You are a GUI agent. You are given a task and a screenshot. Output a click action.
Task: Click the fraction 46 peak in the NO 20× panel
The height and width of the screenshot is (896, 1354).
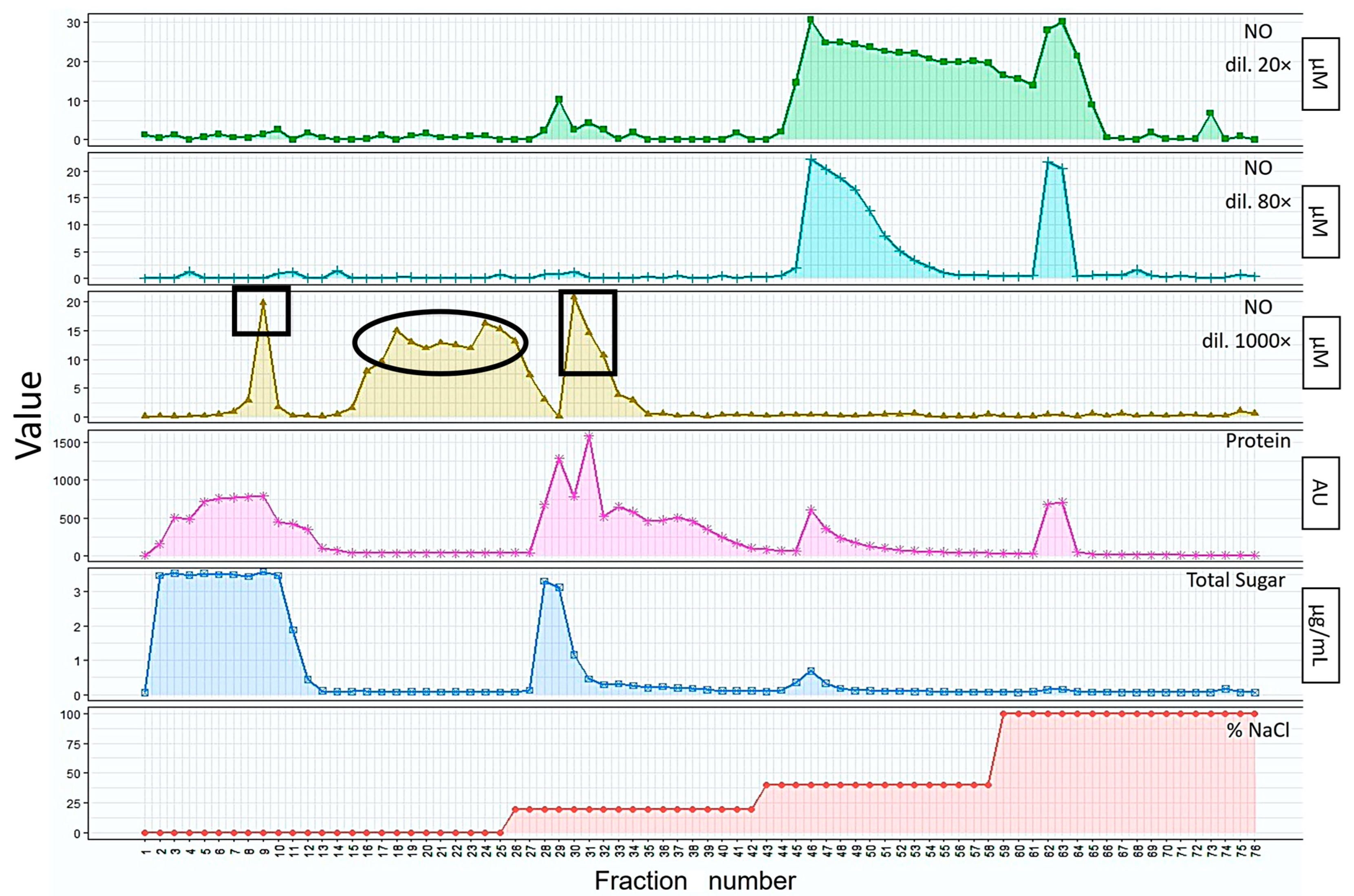pyautogui.click(x=810, y=20)
